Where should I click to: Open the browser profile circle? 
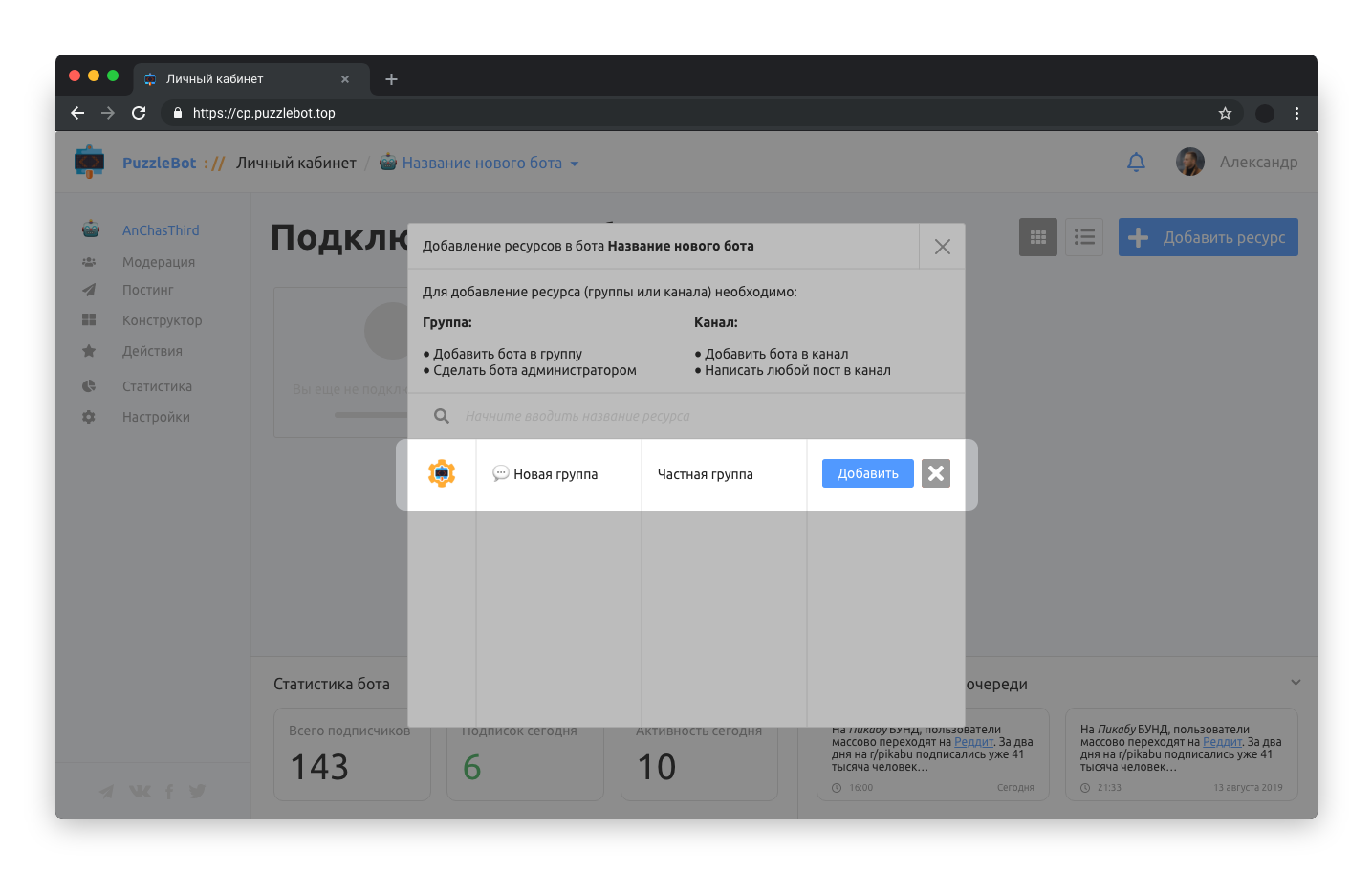1264,113
